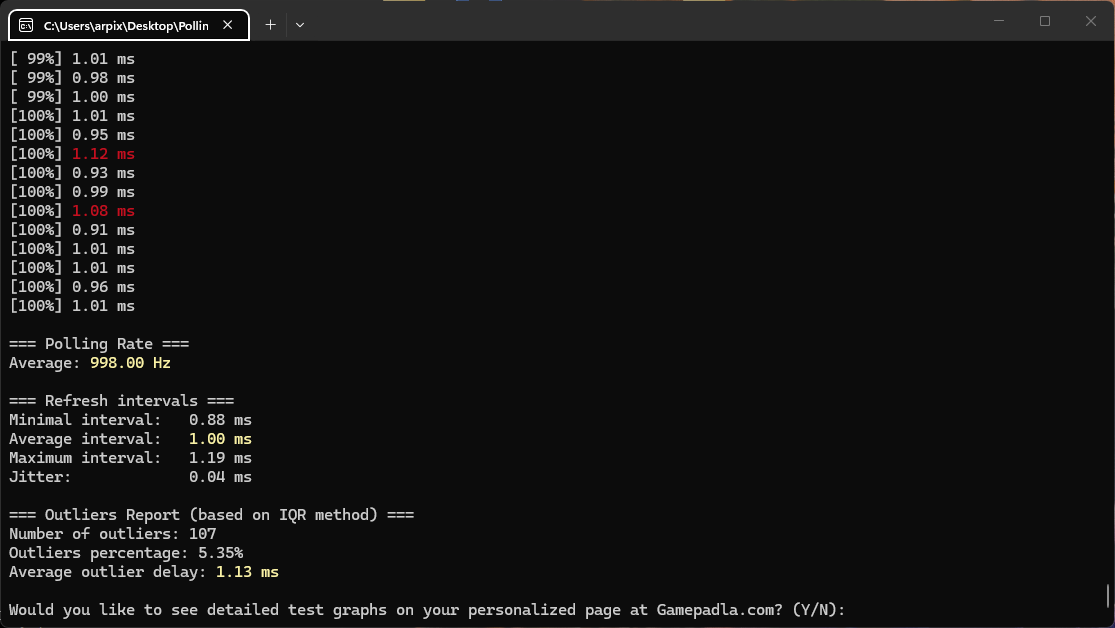Click the red 1.12 ms reading
Image resolution: width=1115 pixels, height=628 pixels.
[103, 154]
